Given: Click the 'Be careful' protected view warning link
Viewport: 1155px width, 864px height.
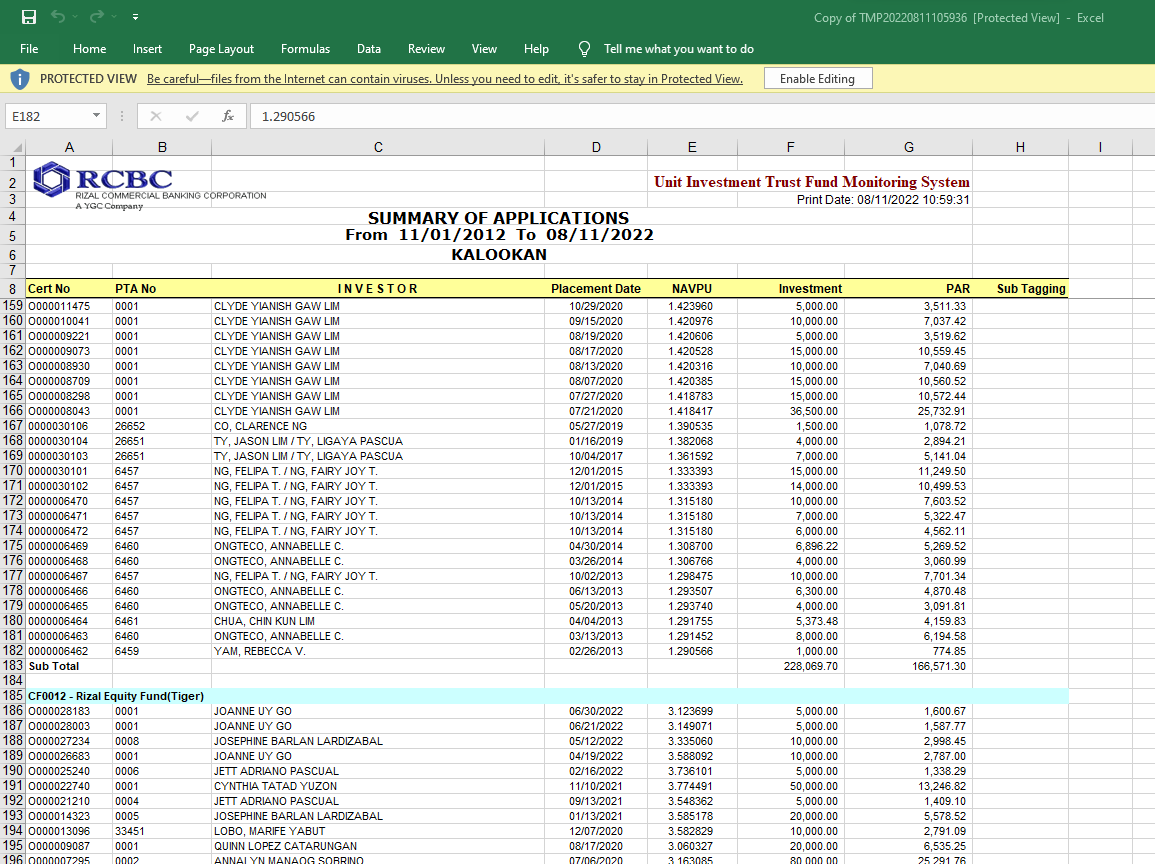Looking at the screenshot, I should tap(444, 79).
